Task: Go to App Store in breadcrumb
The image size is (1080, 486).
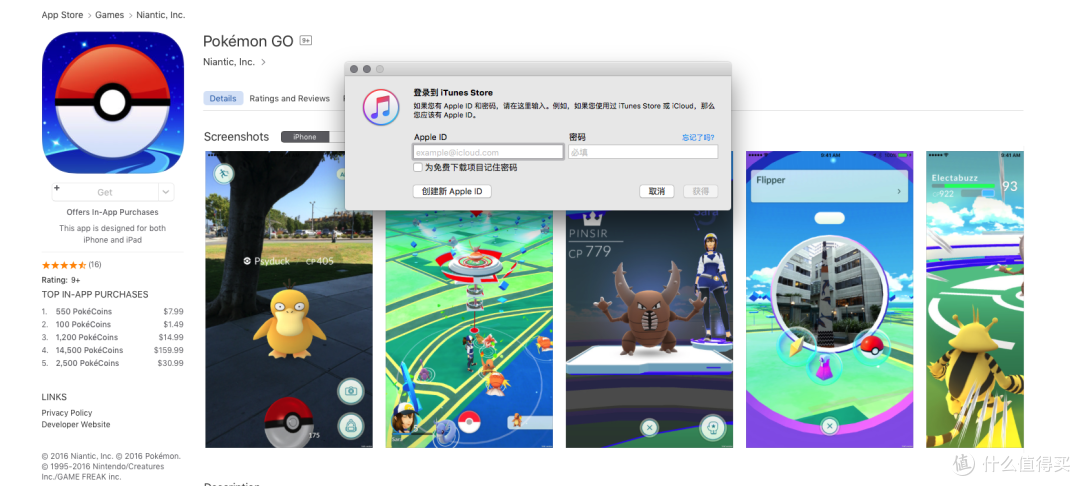Action: (x=62, y=15)
